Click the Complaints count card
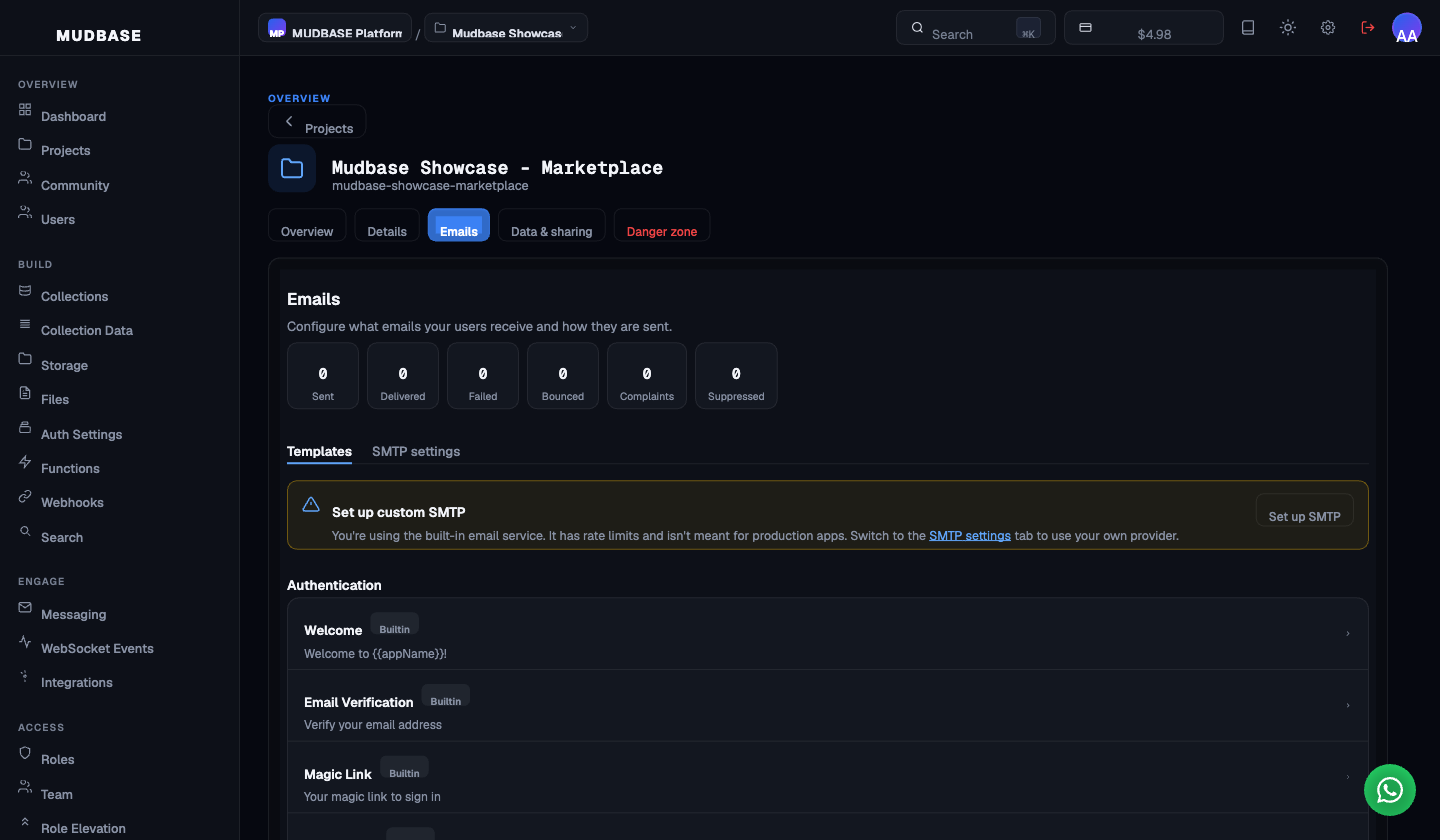The height and width of the screenshot is (840, 1440). tap(647, 376)
